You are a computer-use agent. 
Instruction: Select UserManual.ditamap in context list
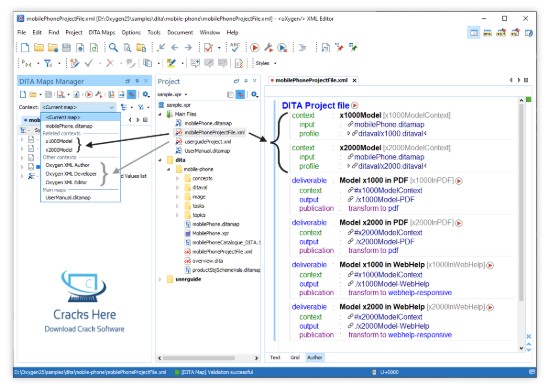[68, 198]
